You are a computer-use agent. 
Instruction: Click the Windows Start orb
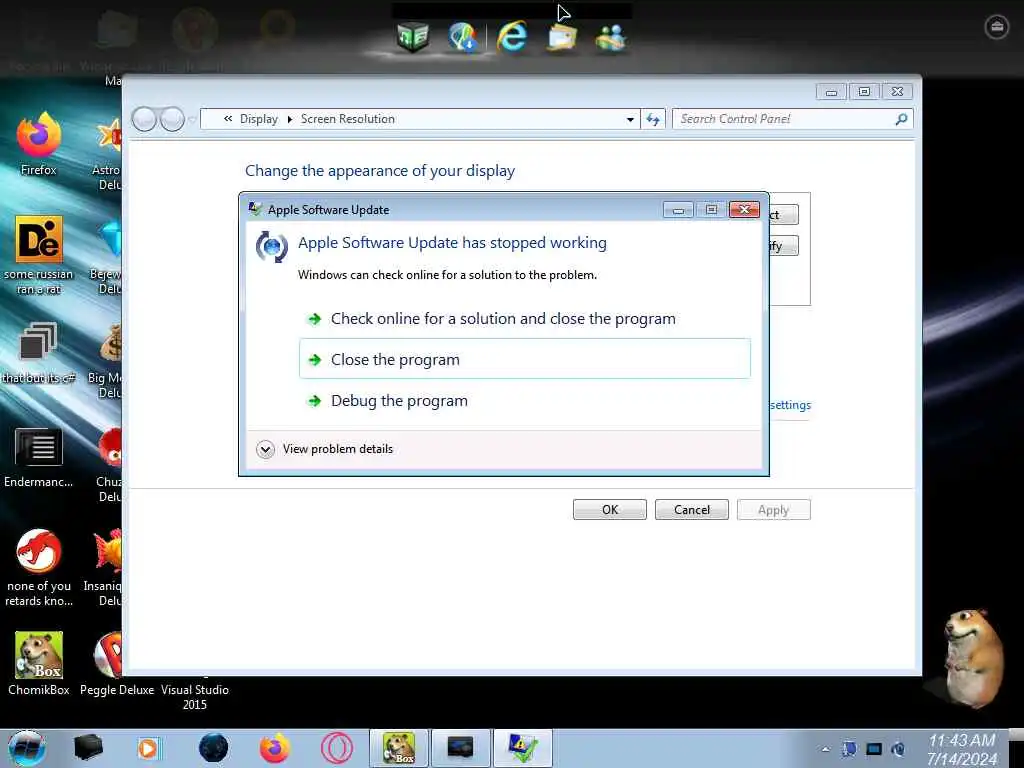coord(27,748)
